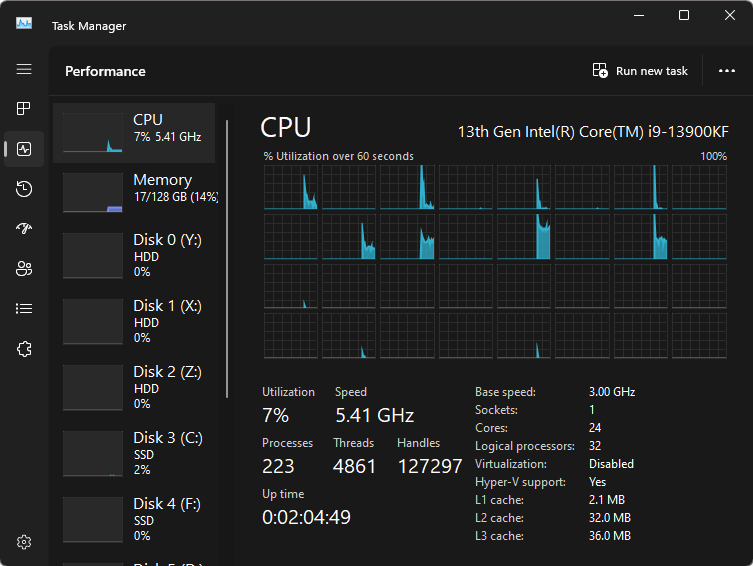Screen dimensions: 753x566
Task: View Disk 2 (Z:) usage graph
Action: 134,388
